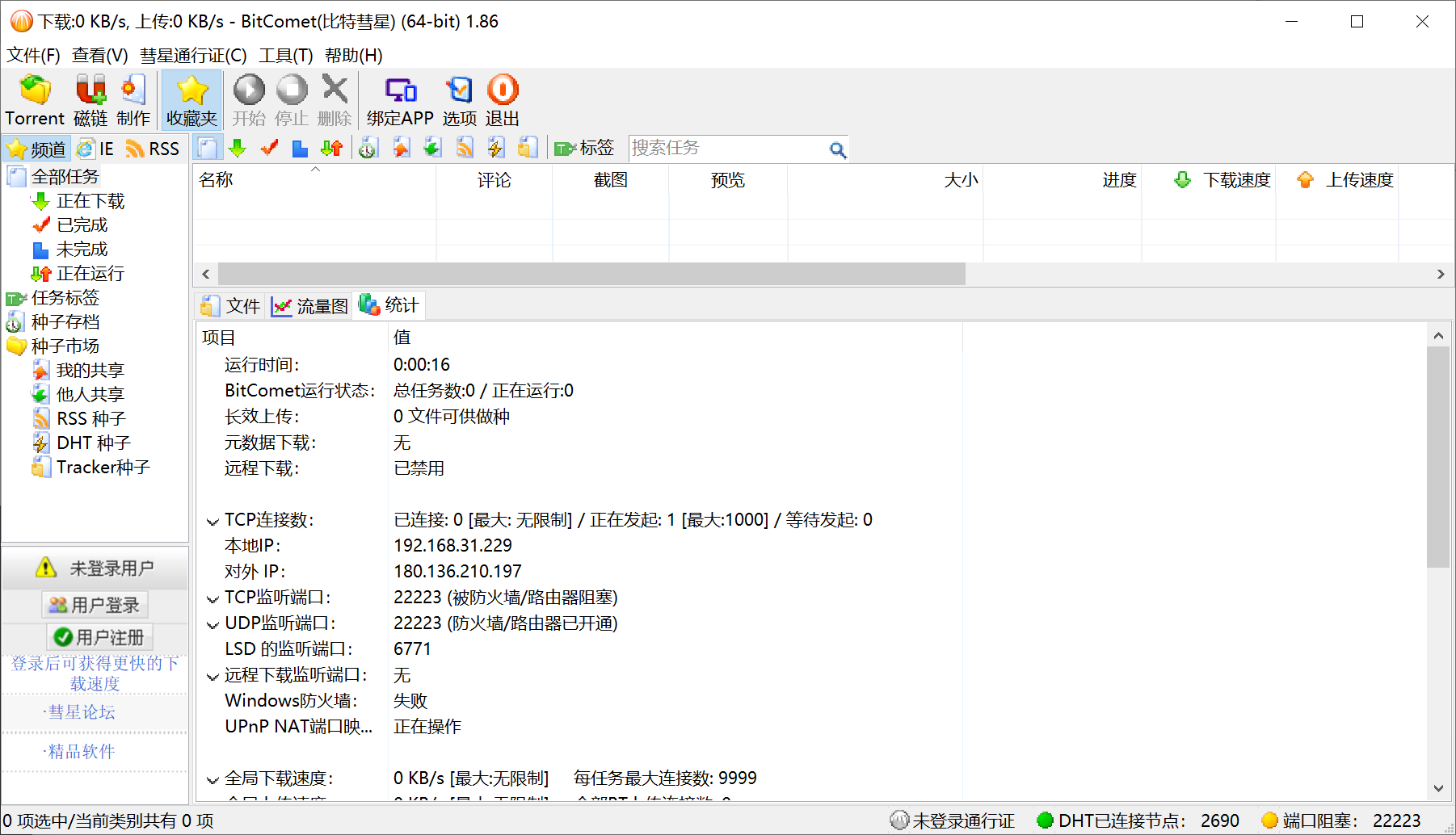
Task: Collapse the 远程下载监听端口 row
Action: click(213, 676)
